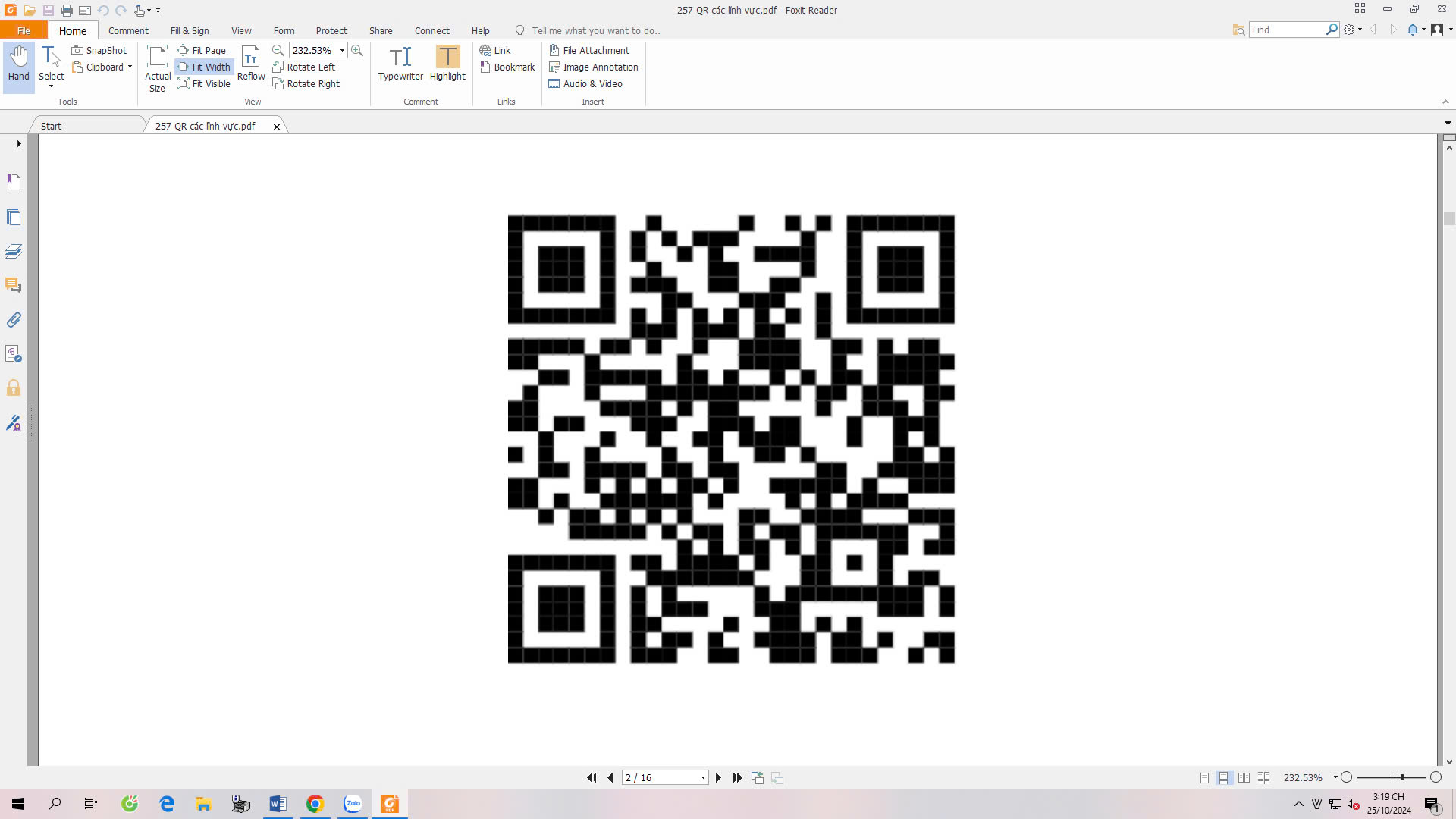Viewport: 1456px width, 819px height.
Task: Click the bottom zoom slider handle
Action: [1402, 777]
